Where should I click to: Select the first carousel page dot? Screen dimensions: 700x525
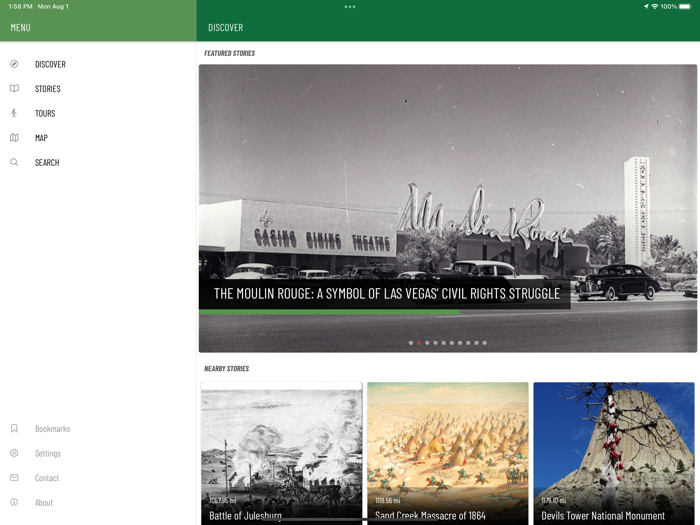[x=411, y=343]
